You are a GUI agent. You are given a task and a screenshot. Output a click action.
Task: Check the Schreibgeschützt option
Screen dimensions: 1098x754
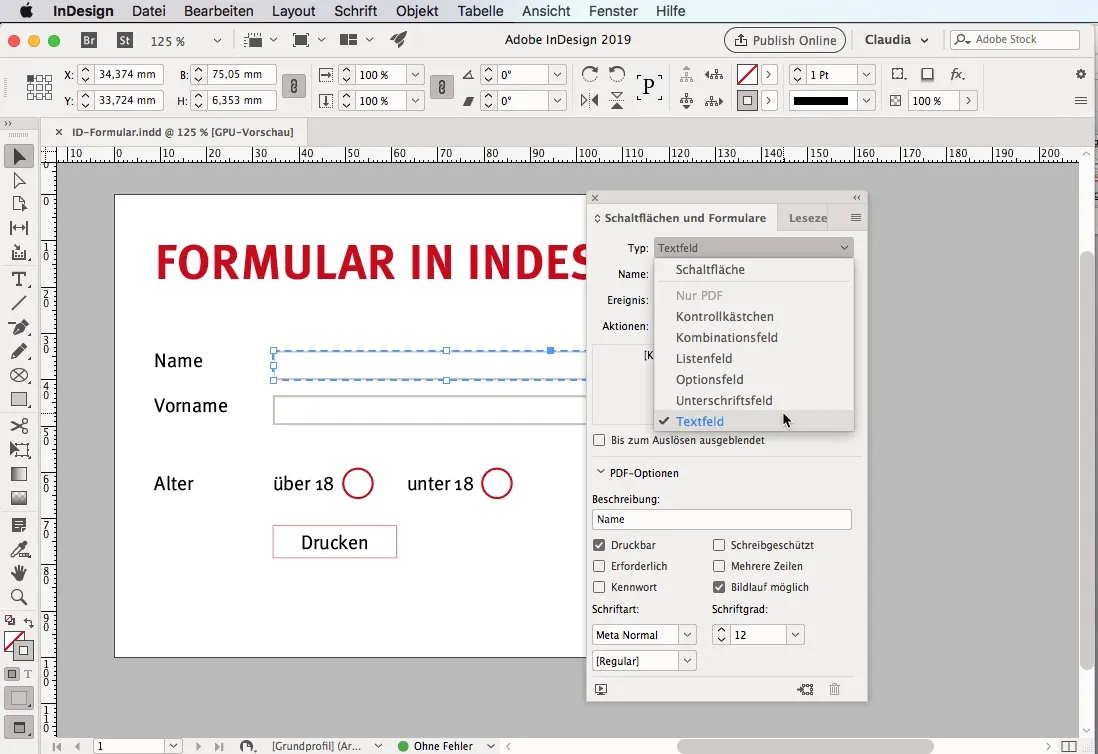tap(717, 544)
